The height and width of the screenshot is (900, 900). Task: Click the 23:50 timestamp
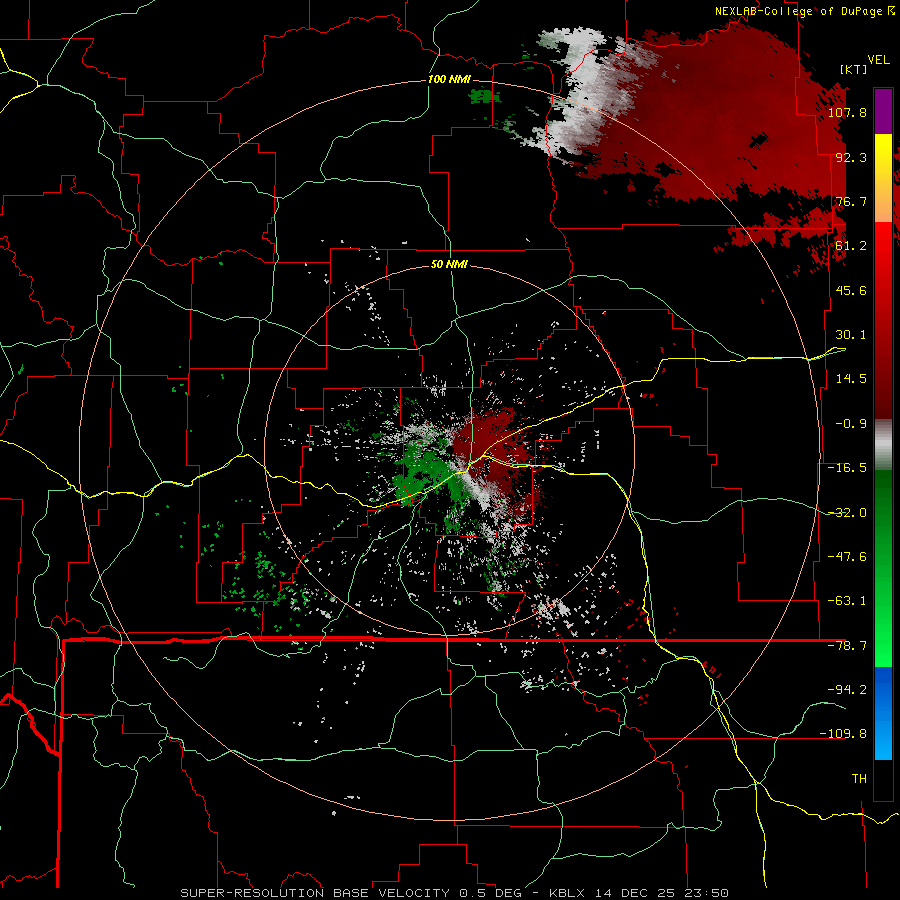pyautogui.click(x=707, y=893)
